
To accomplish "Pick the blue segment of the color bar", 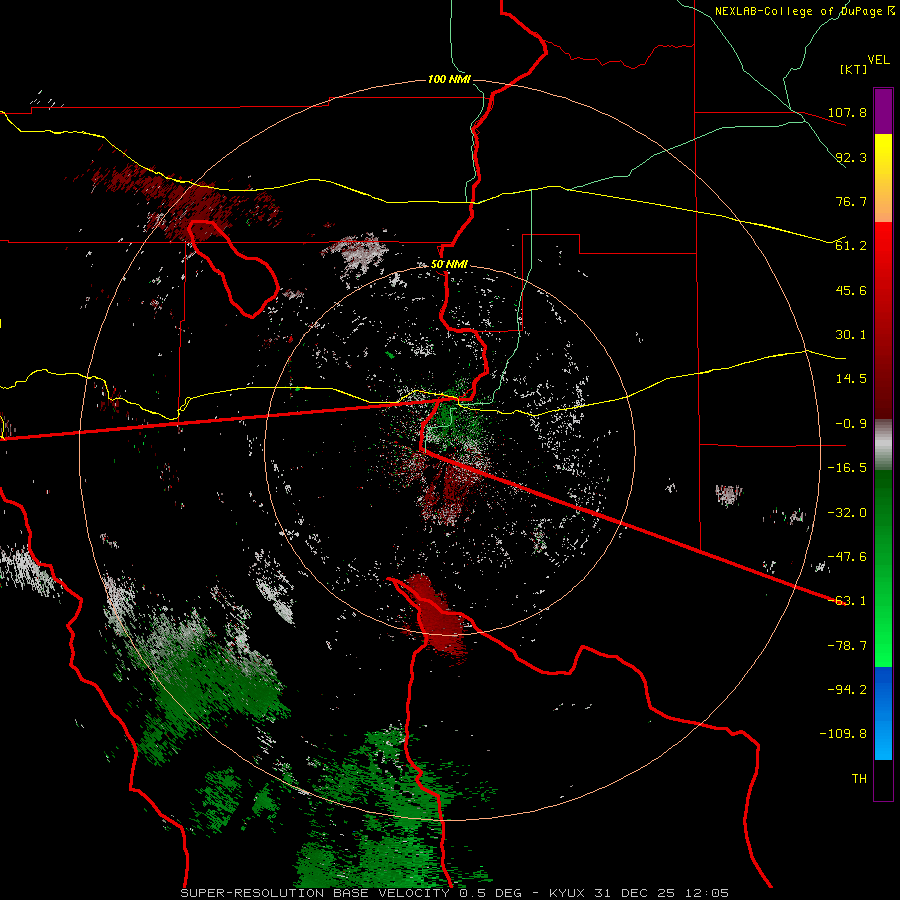I will point(883,713).
